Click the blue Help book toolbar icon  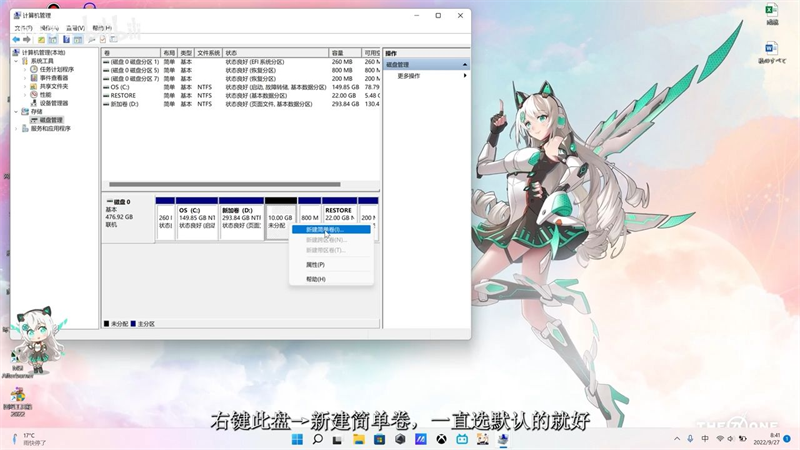[66, 39]
